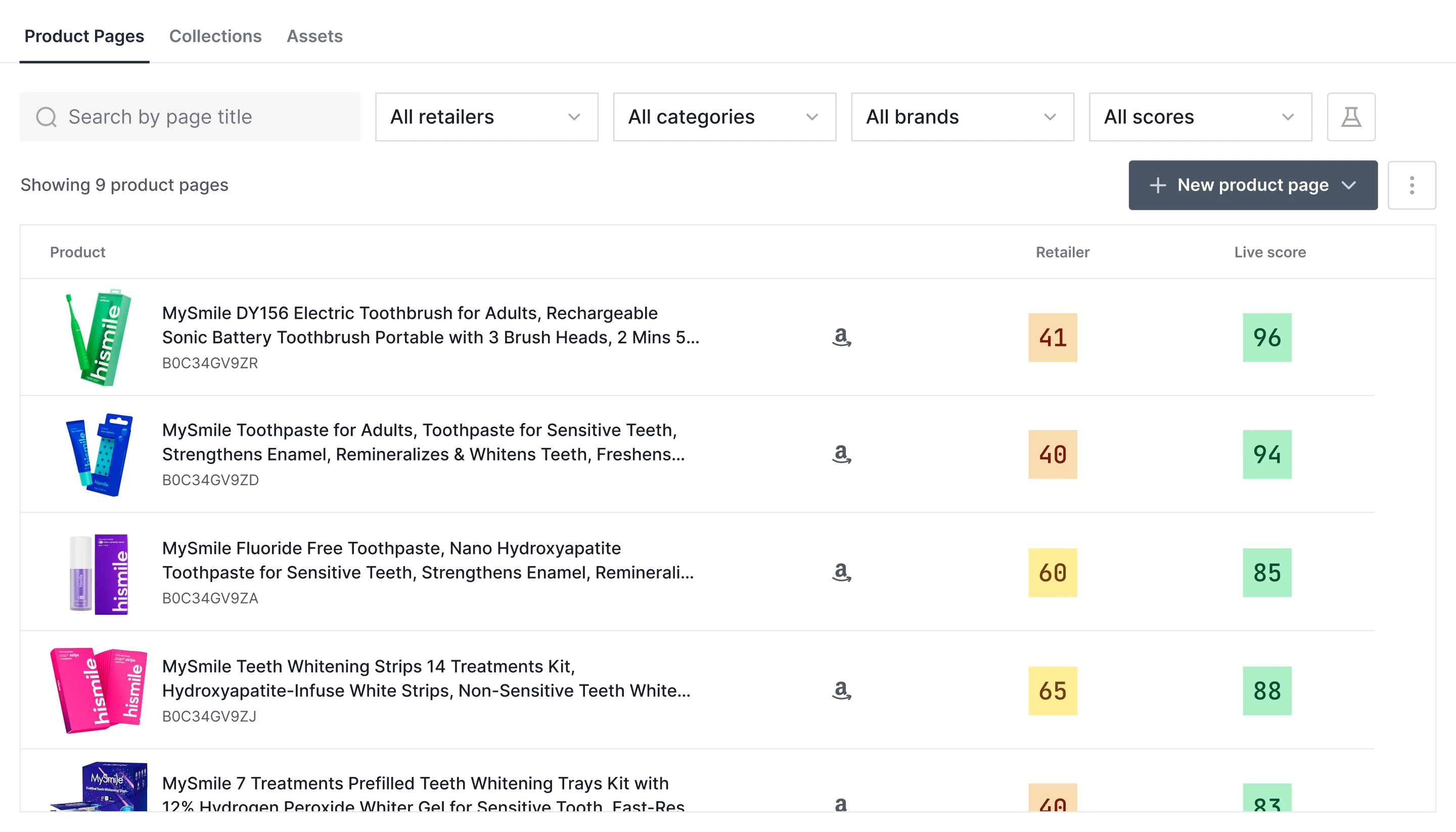
Task: Click retailer score 41 badge
Action: 1053,337
